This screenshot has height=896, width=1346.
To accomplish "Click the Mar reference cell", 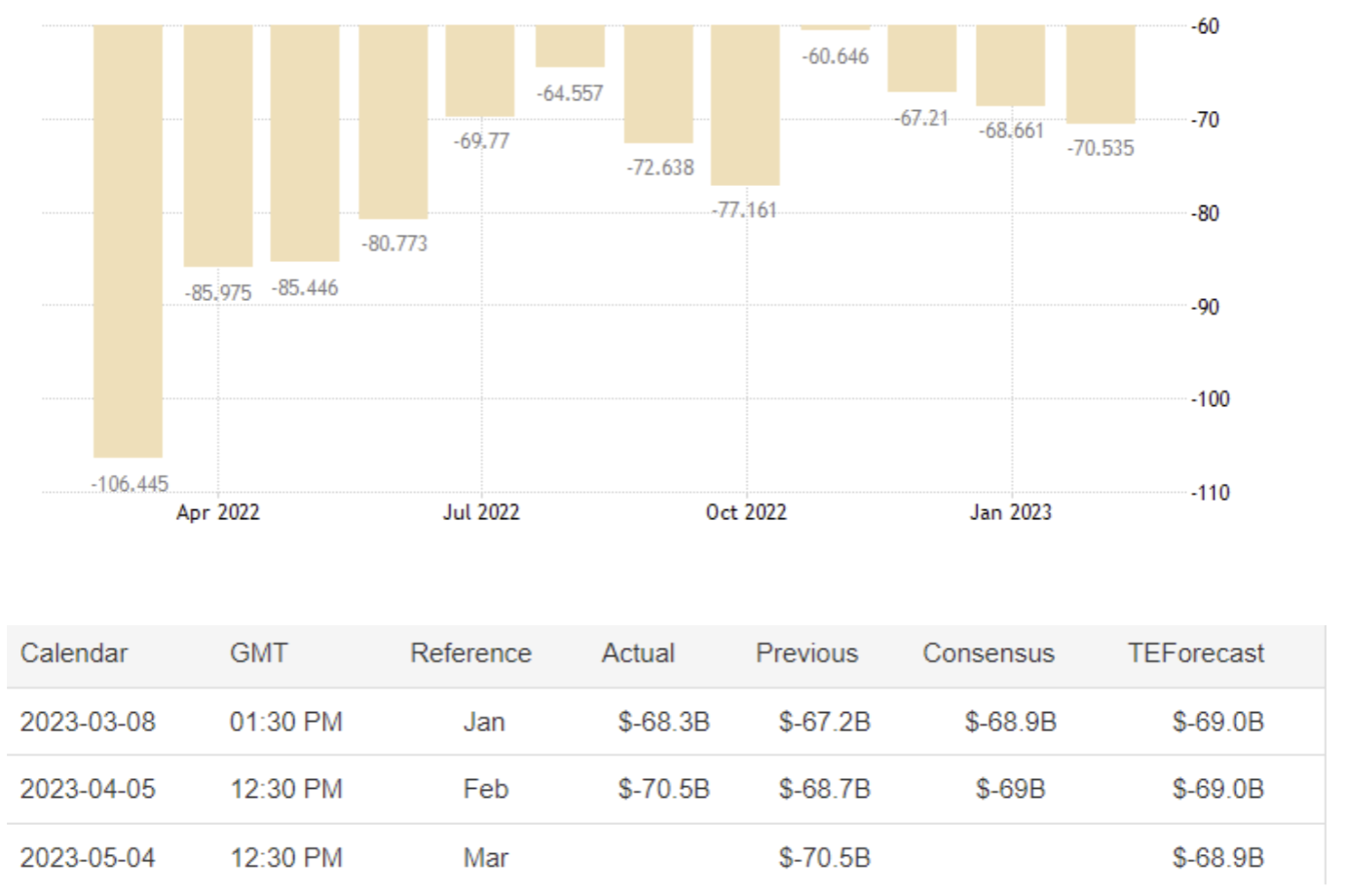I will pos(485,858).
